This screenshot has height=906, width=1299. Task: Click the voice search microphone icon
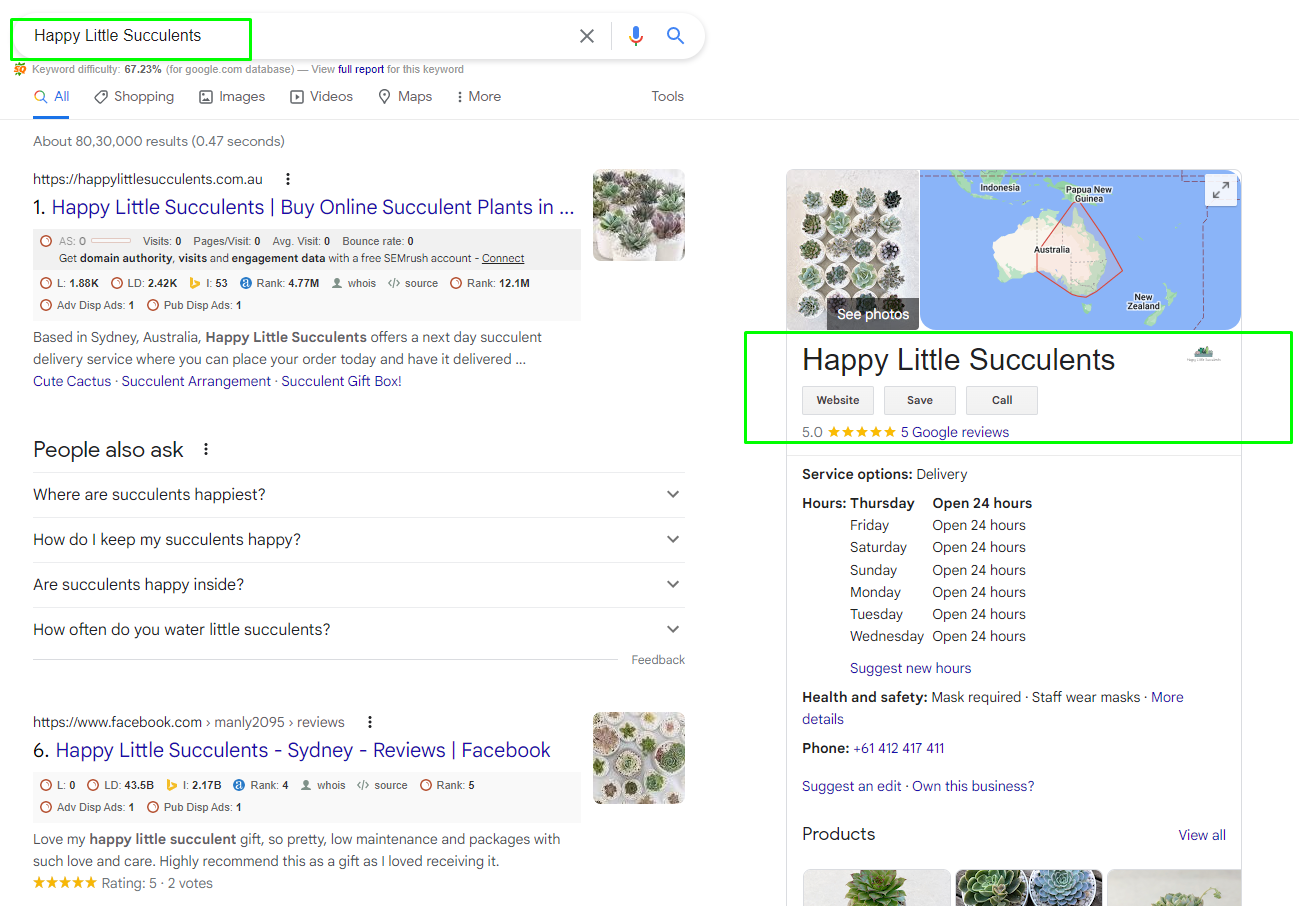tap(636, 36)
